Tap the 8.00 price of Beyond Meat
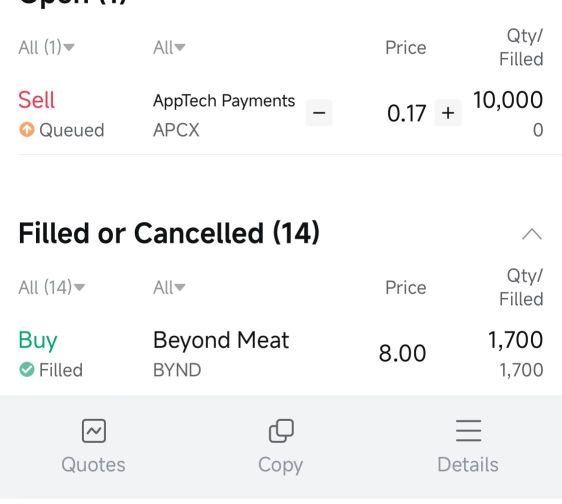Image resolution: width=562 pixels, height=504 pixels. [x=403, y=353]
